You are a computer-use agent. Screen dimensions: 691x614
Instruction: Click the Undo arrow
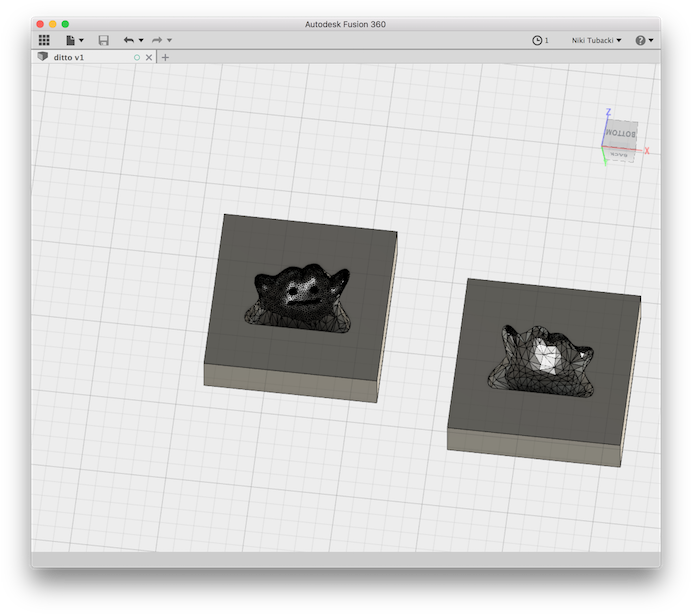129,40
